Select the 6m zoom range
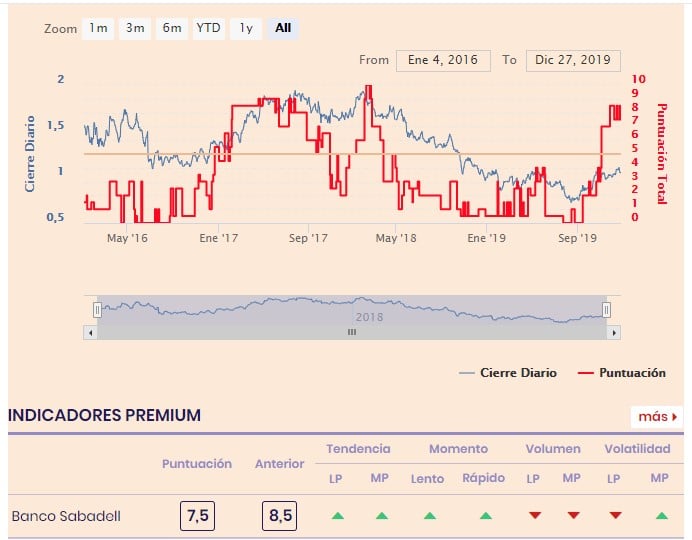This screenshot has width=692, height=540. click(x=172, y=29)
